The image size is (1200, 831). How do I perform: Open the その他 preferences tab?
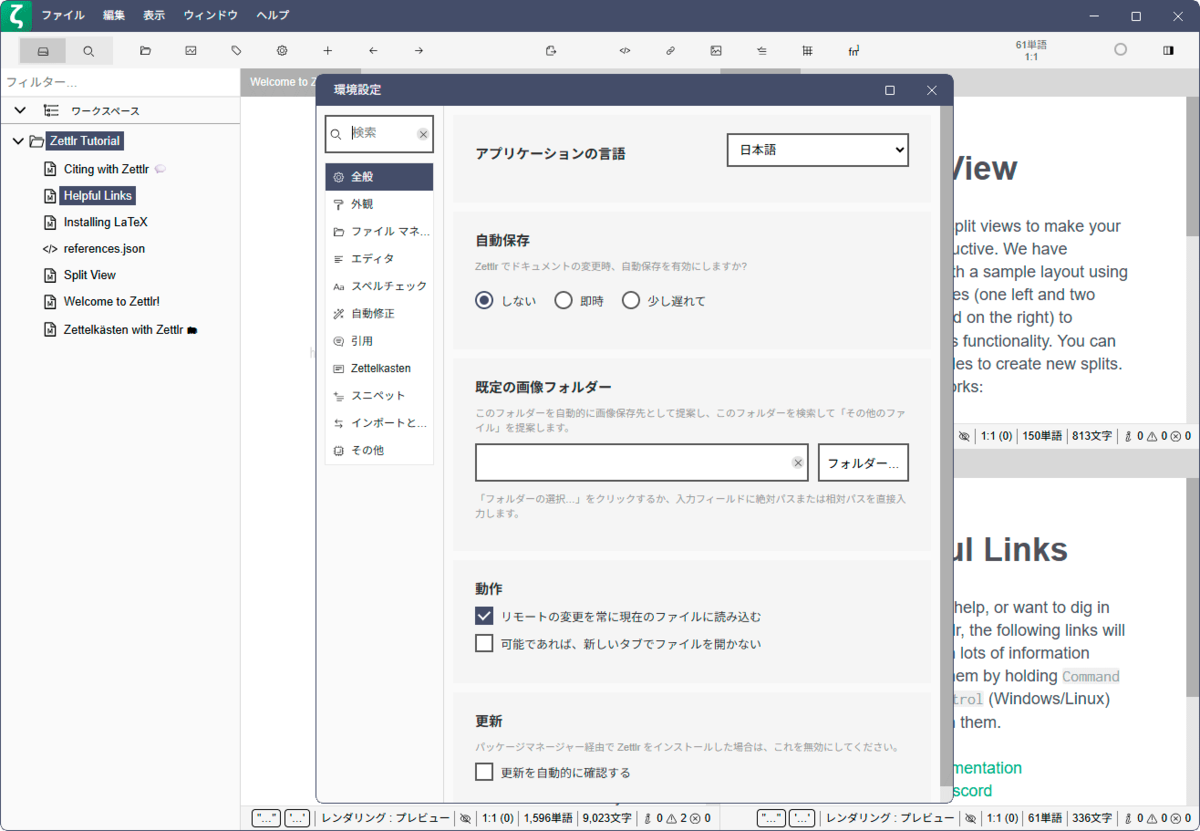pos(379,451)
